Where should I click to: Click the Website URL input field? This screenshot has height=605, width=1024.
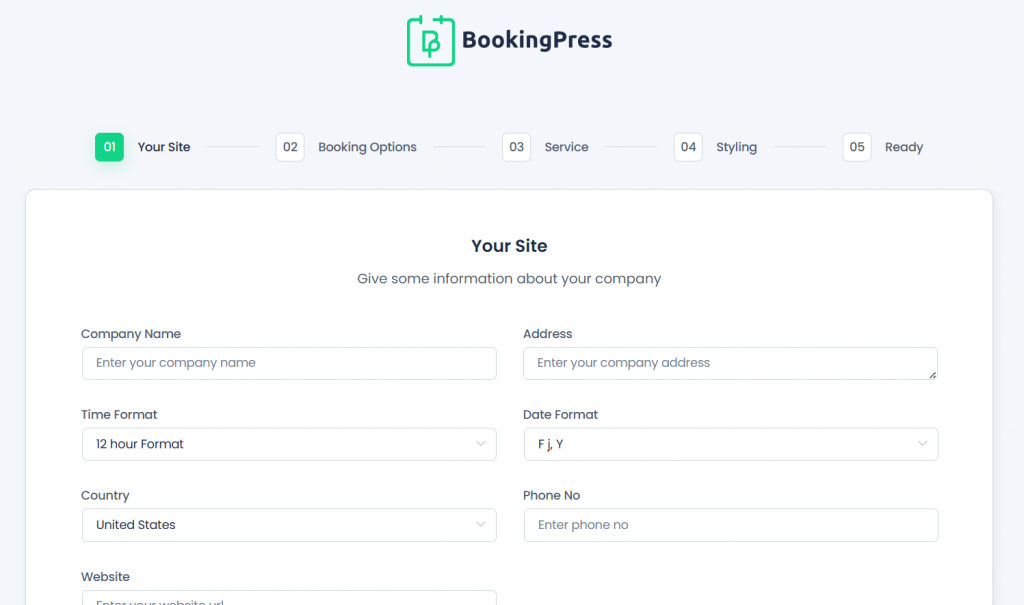[289, 600]
